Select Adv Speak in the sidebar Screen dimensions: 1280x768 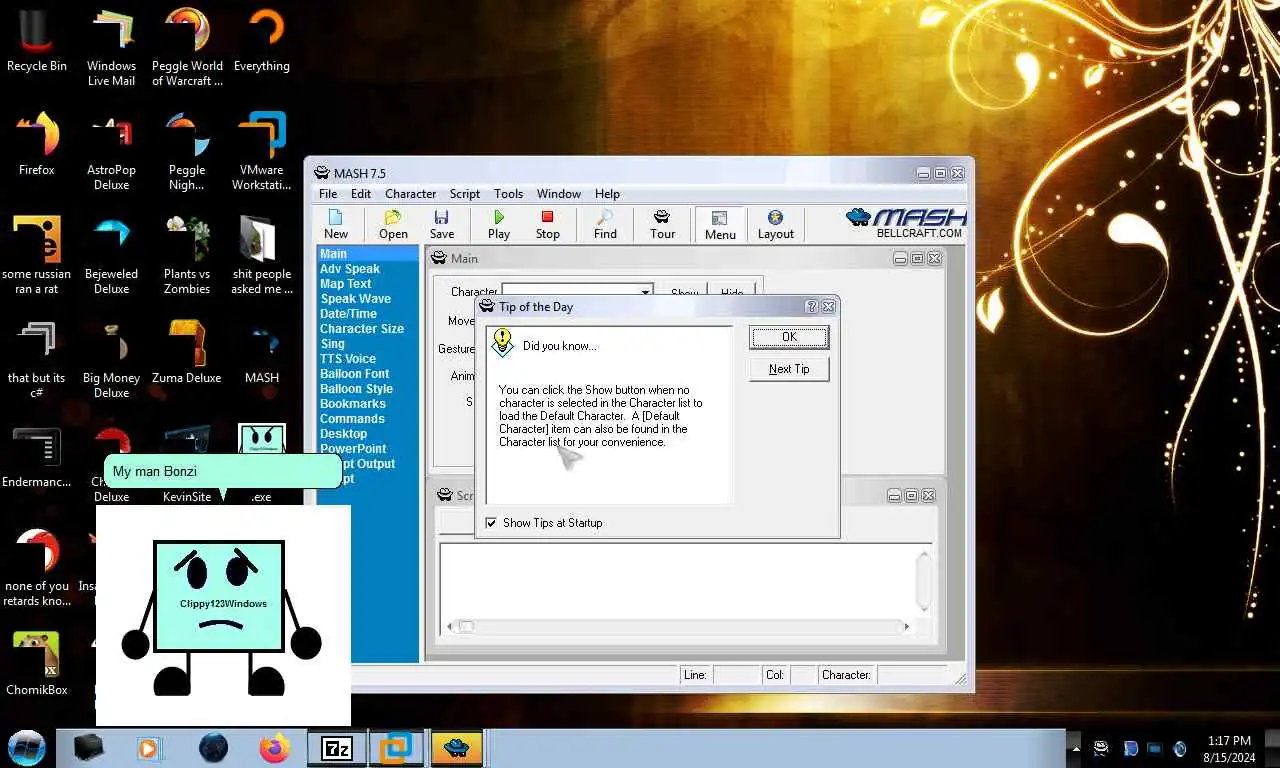[350, 269]
